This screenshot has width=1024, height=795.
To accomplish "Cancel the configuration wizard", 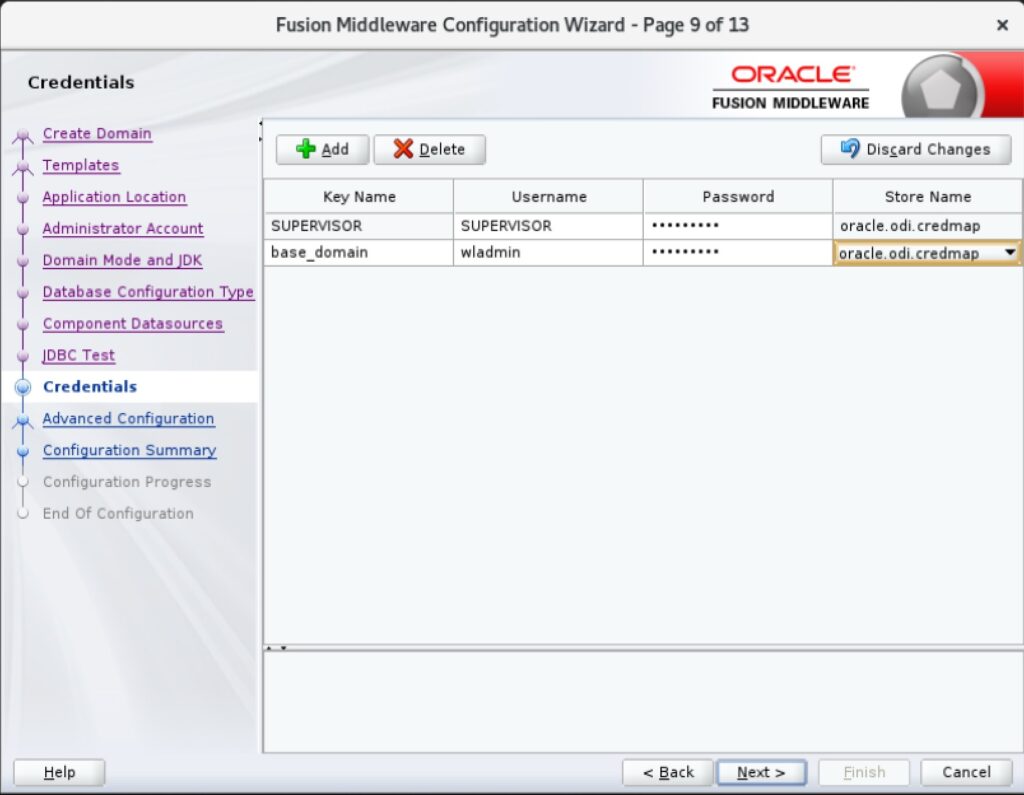I will pos(966,772).
